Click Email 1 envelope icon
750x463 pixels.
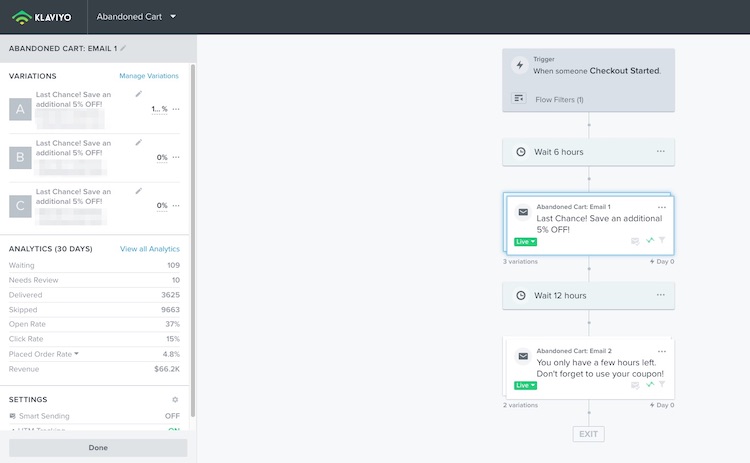coord(523,212)
